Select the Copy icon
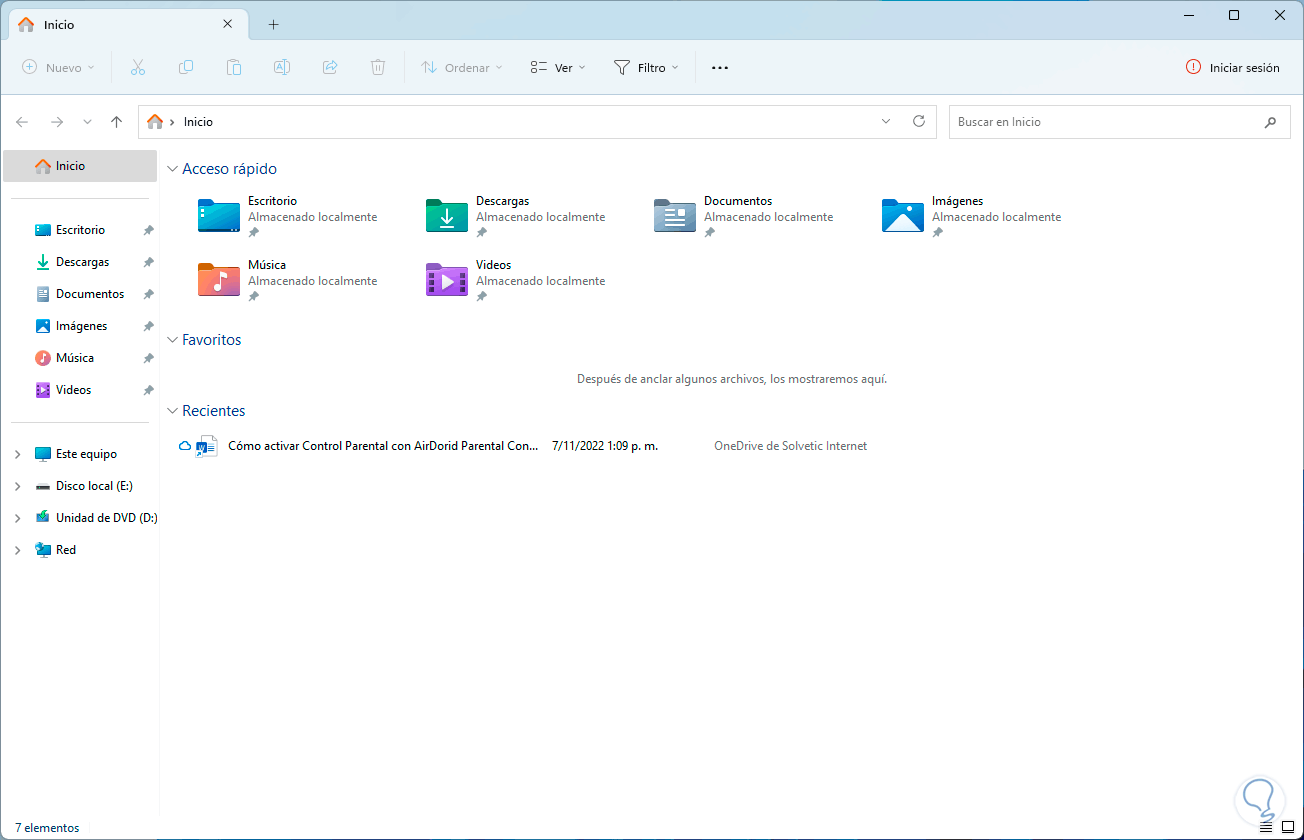The width and height of the screenshot is (1304, 840). (x=186, y=67)
